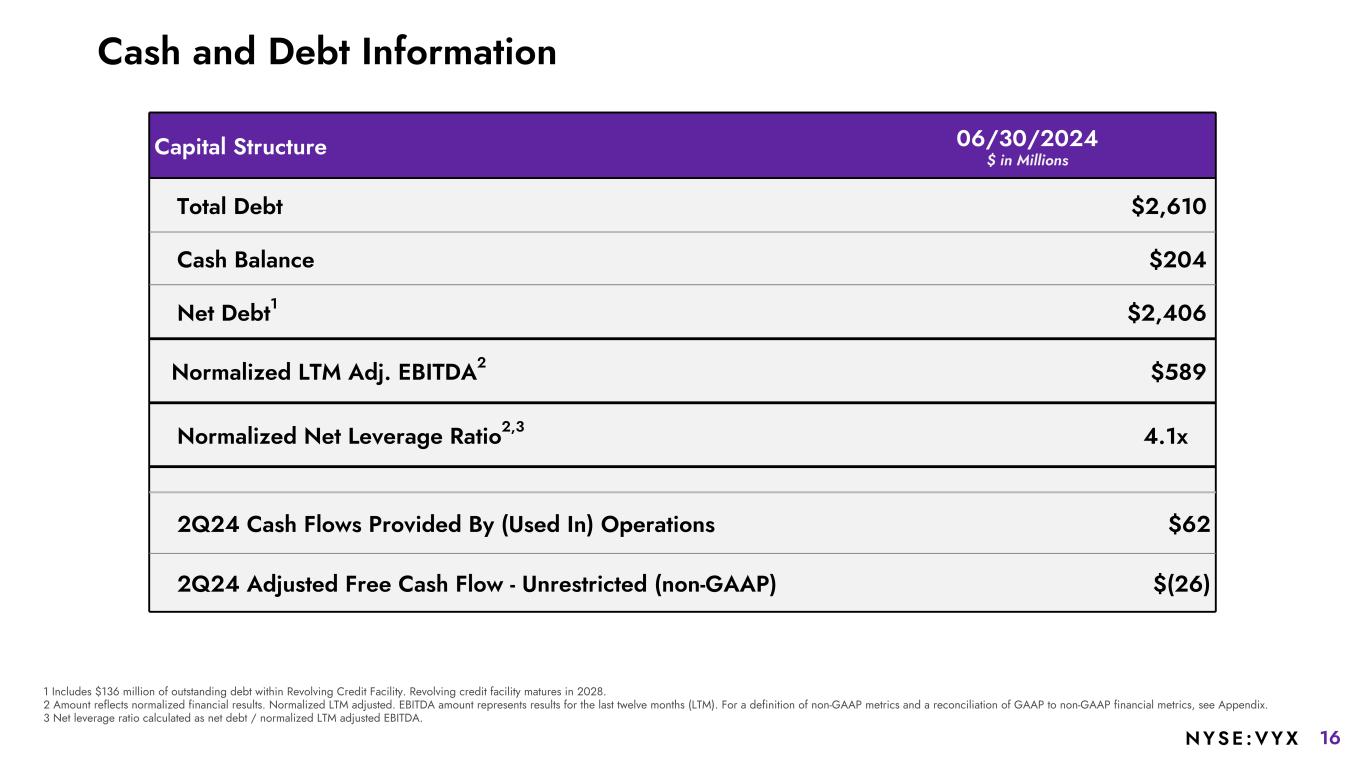Click the 06/30/2024 column date header
Viewport: 1365px width, 768px height.
click(x=1027, y=138)
